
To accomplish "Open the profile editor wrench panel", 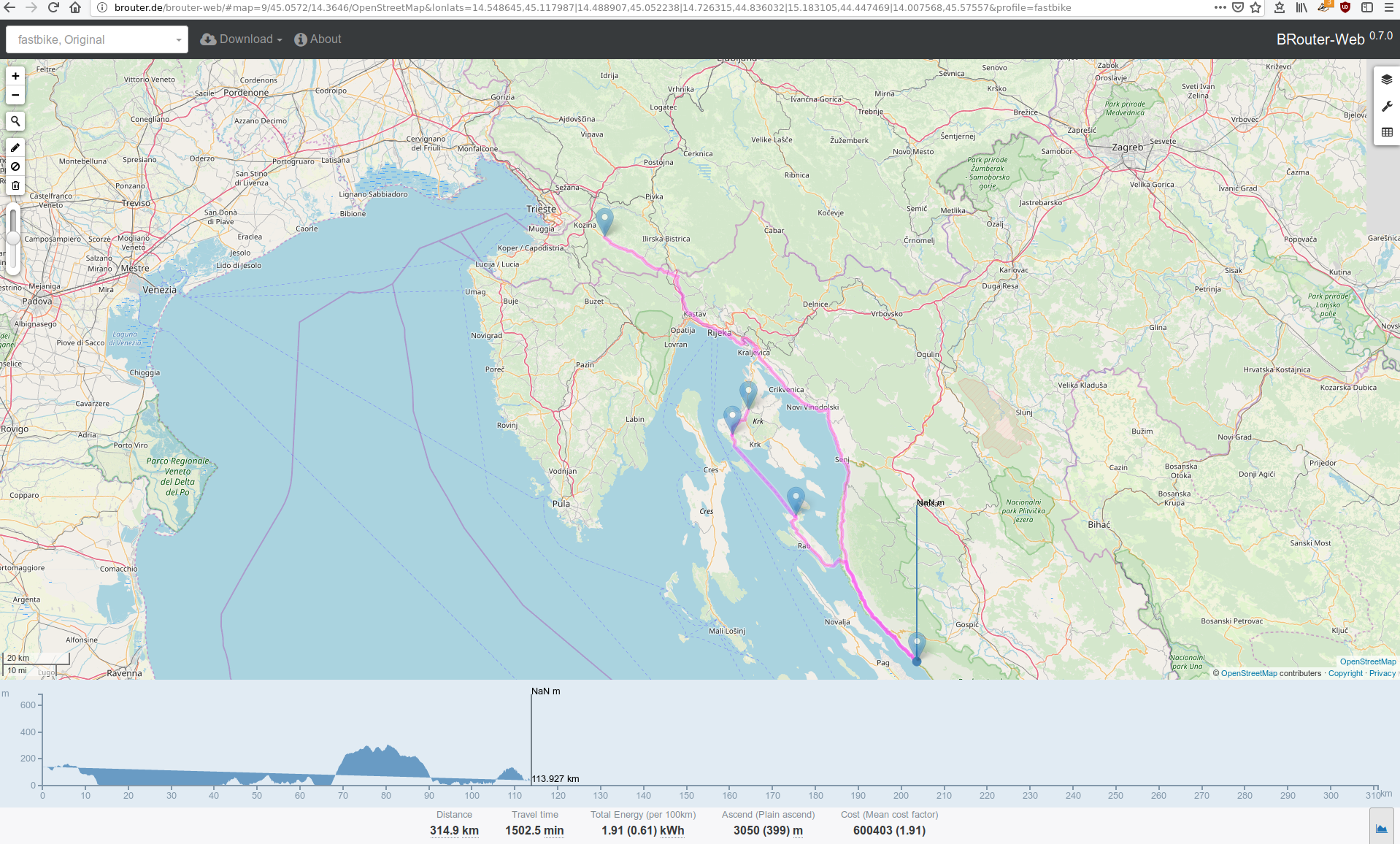I will (x=1386, y=107).
